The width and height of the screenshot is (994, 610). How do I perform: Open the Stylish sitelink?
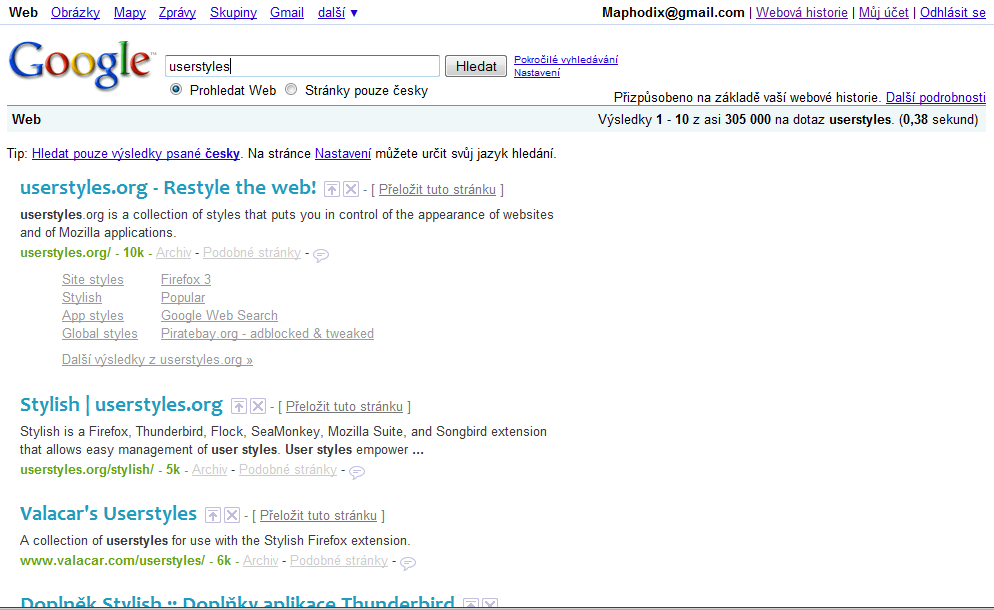(x=82, y=297)
